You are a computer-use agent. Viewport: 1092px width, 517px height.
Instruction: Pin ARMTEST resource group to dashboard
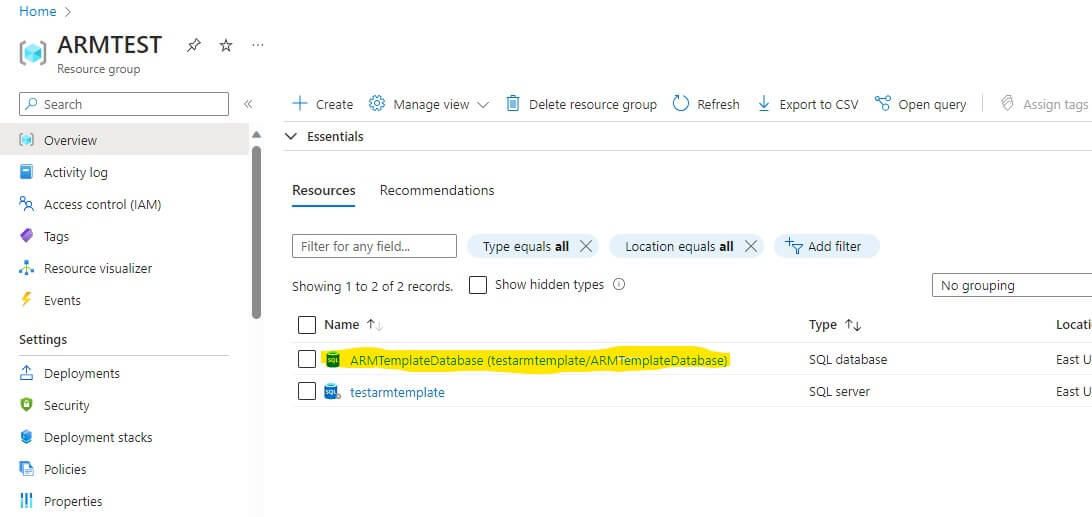[194, 46]
